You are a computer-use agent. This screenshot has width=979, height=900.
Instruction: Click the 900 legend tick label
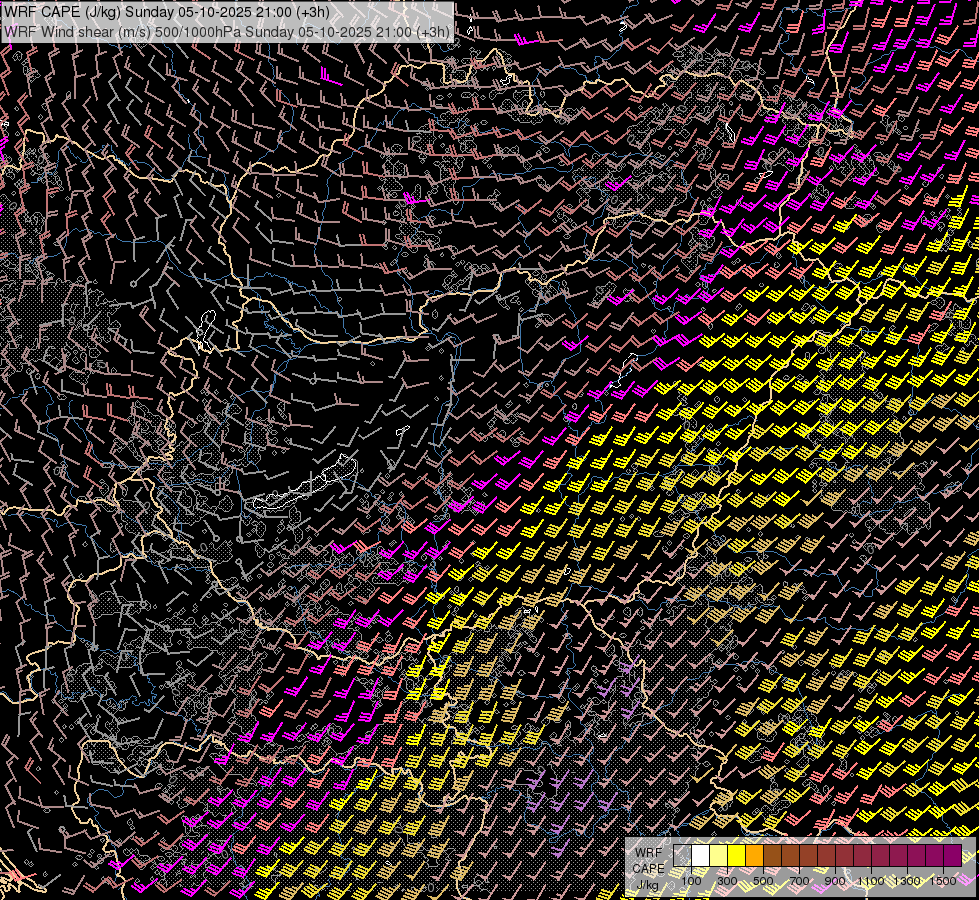tap(835, 881)
